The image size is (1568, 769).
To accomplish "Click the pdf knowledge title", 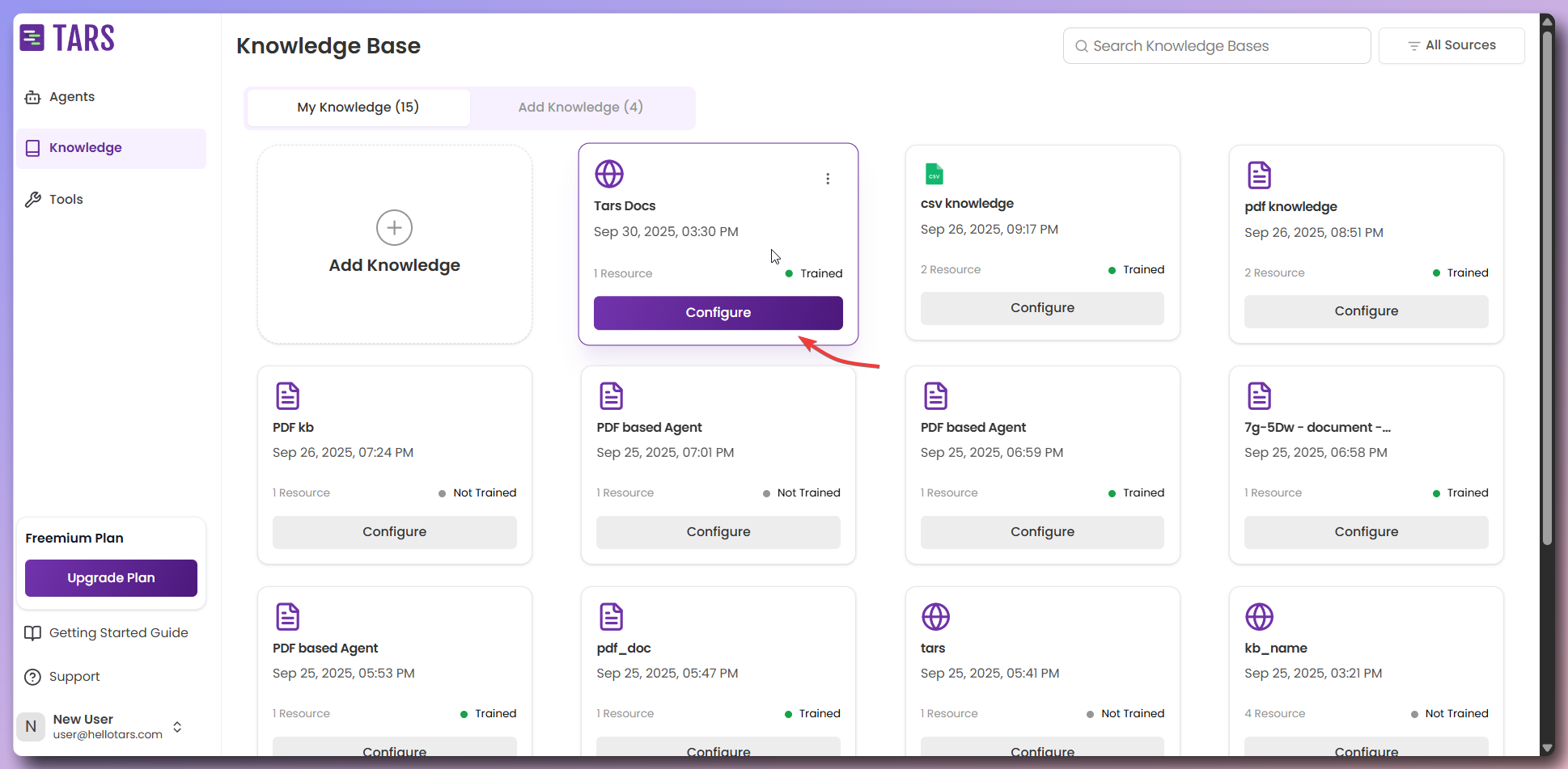I will click(1290, 207).
